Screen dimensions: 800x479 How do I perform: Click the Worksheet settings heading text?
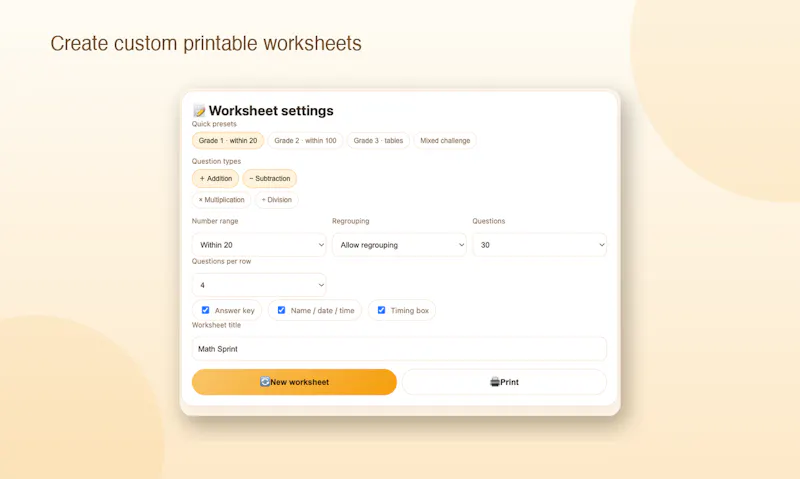pyautogui.click(x=271, y=111)
